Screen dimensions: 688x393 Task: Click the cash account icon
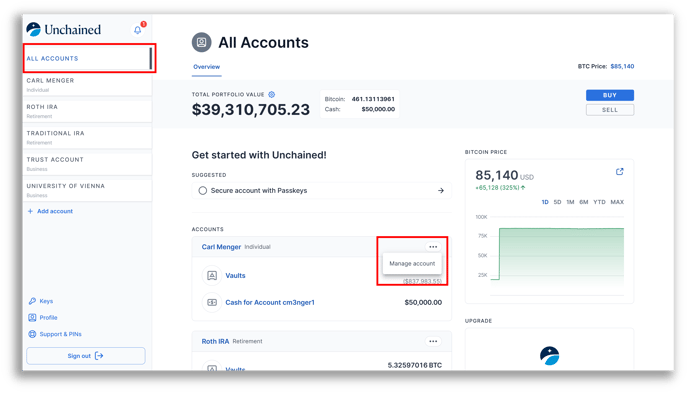pyautogui.click(x=212, y=302)
